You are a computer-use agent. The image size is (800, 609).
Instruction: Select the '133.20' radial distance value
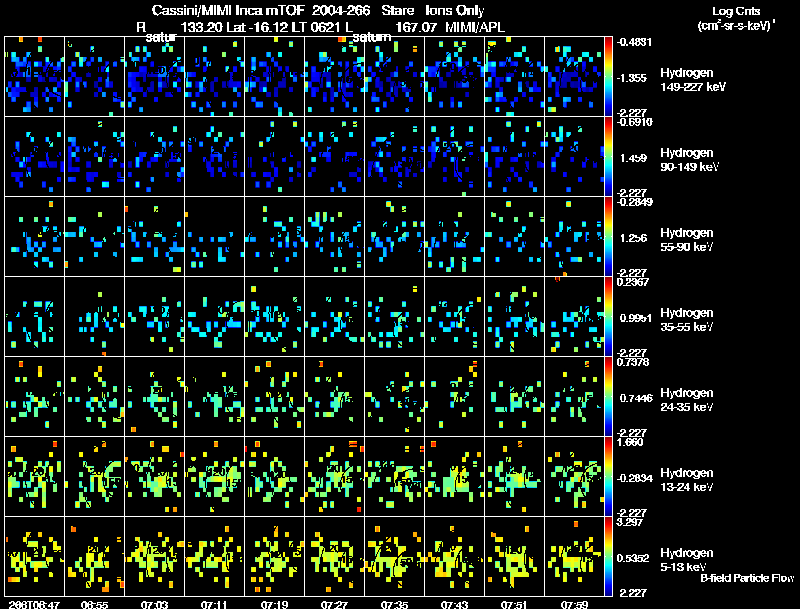pyautogui.click(x=202, y=27)
